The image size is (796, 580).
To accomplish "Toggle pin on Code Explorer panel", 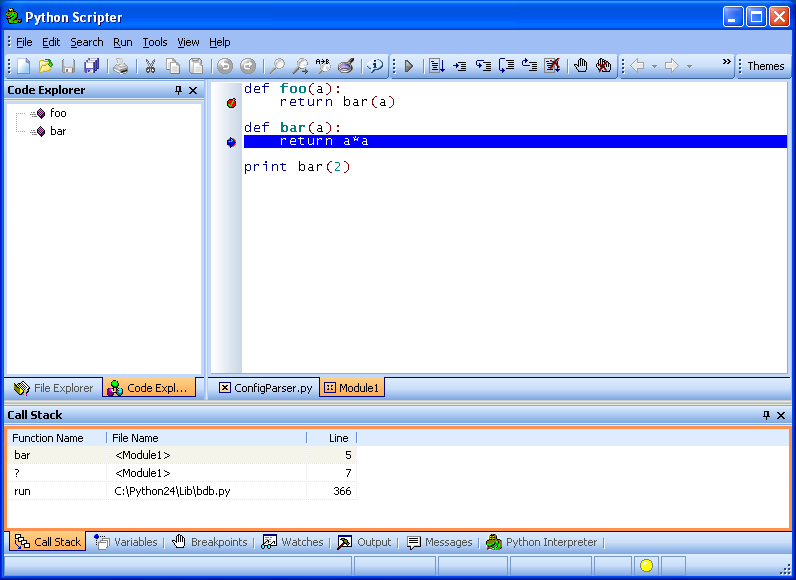I will tap(178, 90).
